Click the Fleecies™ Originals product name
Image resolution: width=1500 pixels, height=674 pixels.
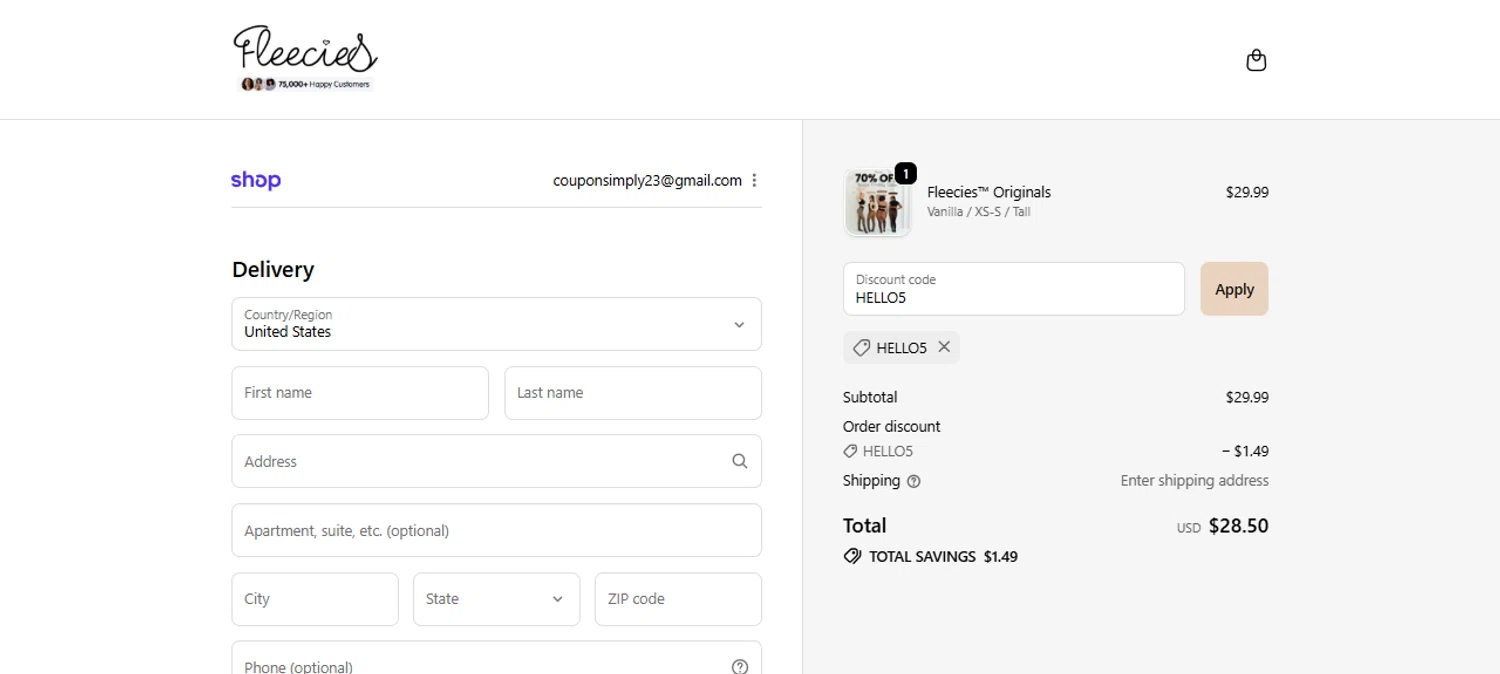pyautogui.click(x=989, y=192)
